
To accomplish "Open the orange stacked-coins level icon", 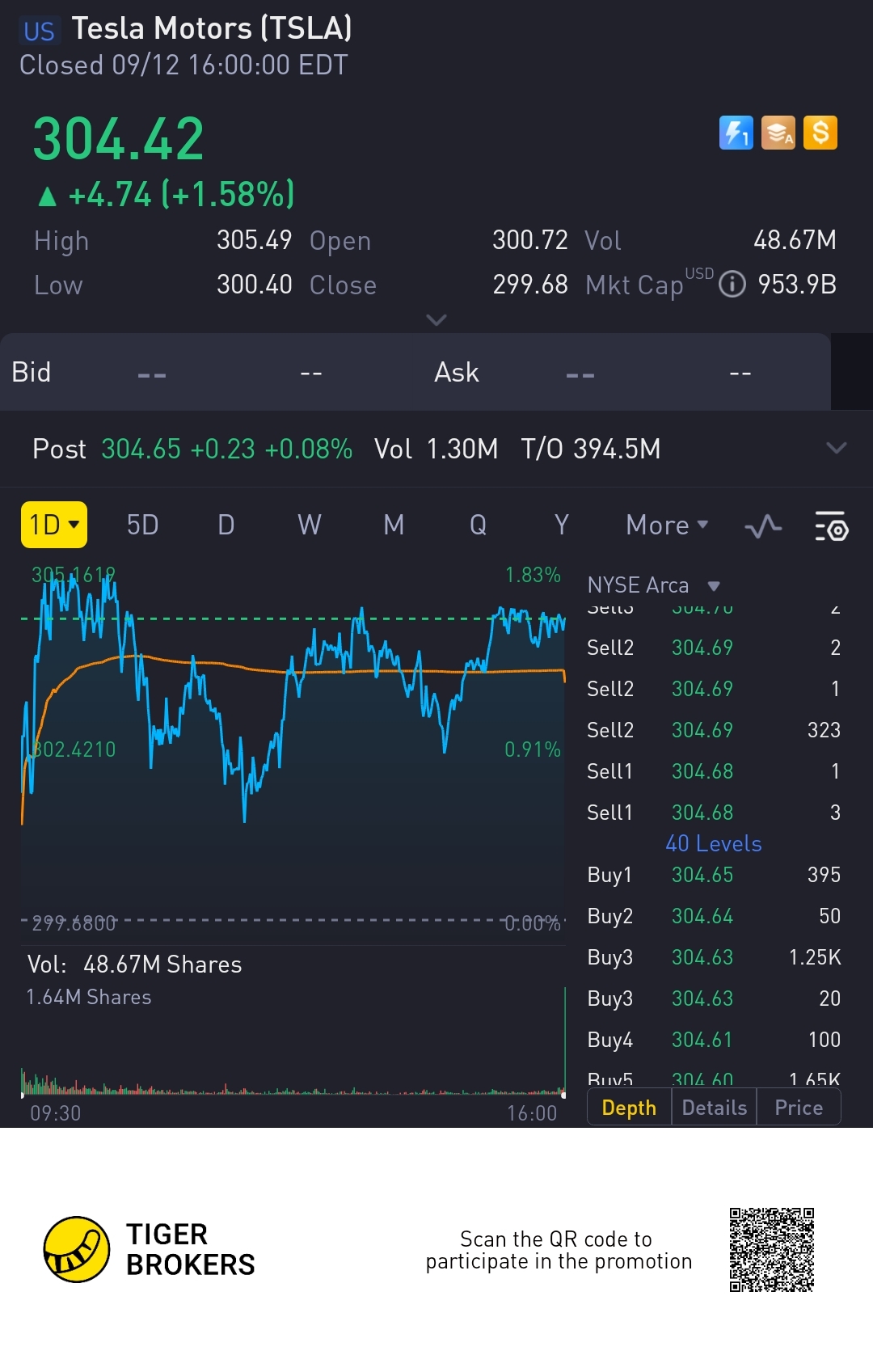I will pos(778,133).
